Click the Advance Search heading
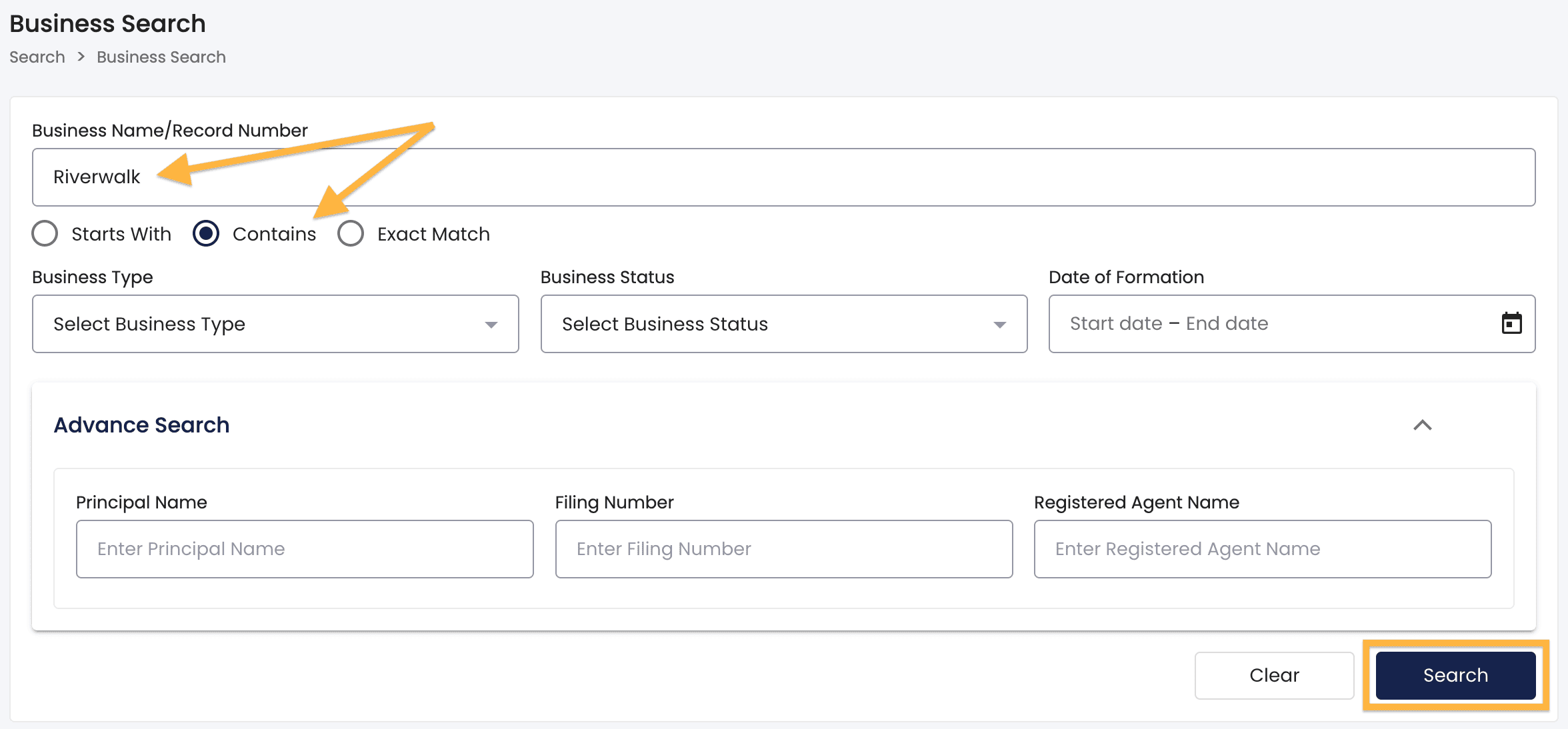 [x=141, y=425]
